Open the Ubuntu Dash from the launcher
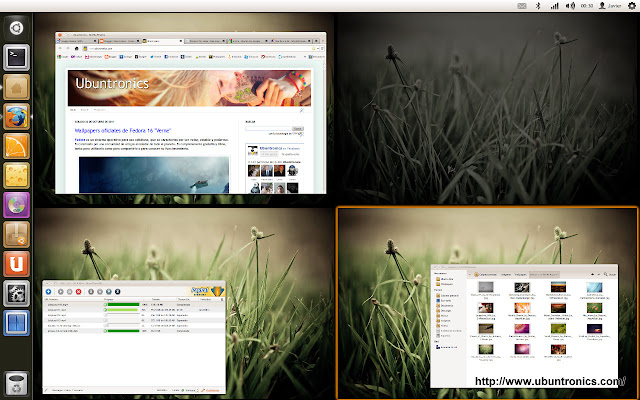Image resolution: width=640 pixels, height=400 pixels. click(16, 28)
